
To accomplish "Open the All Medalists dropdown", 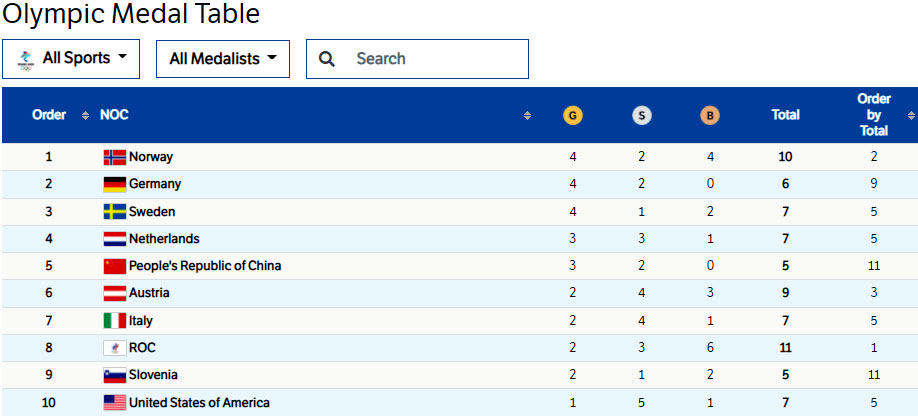I will click(x=222, y=59).
